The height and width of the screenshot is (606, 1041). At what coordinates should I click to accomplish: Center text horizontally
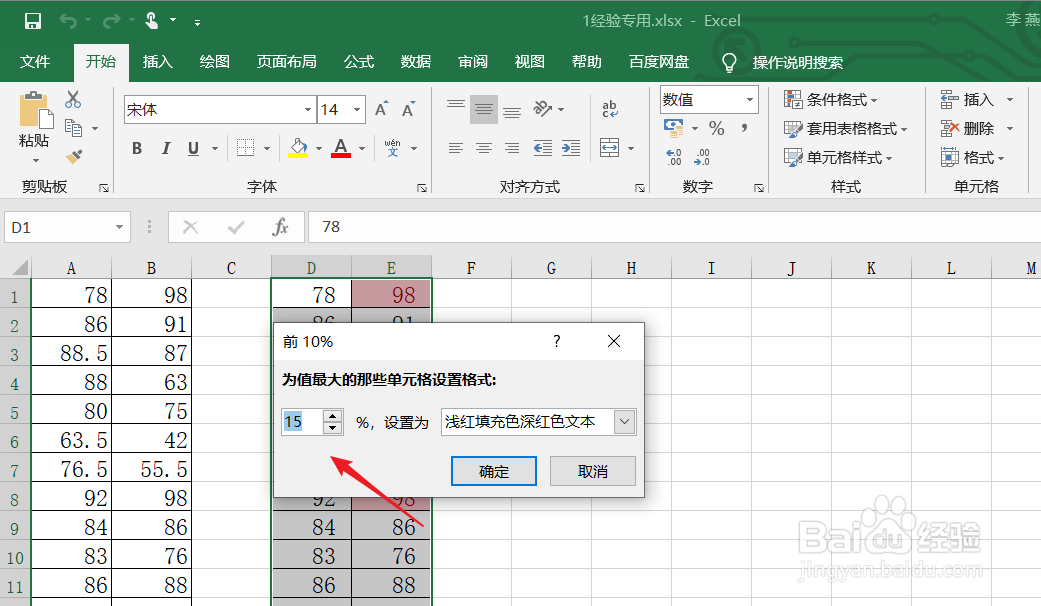tap(484, 148)
